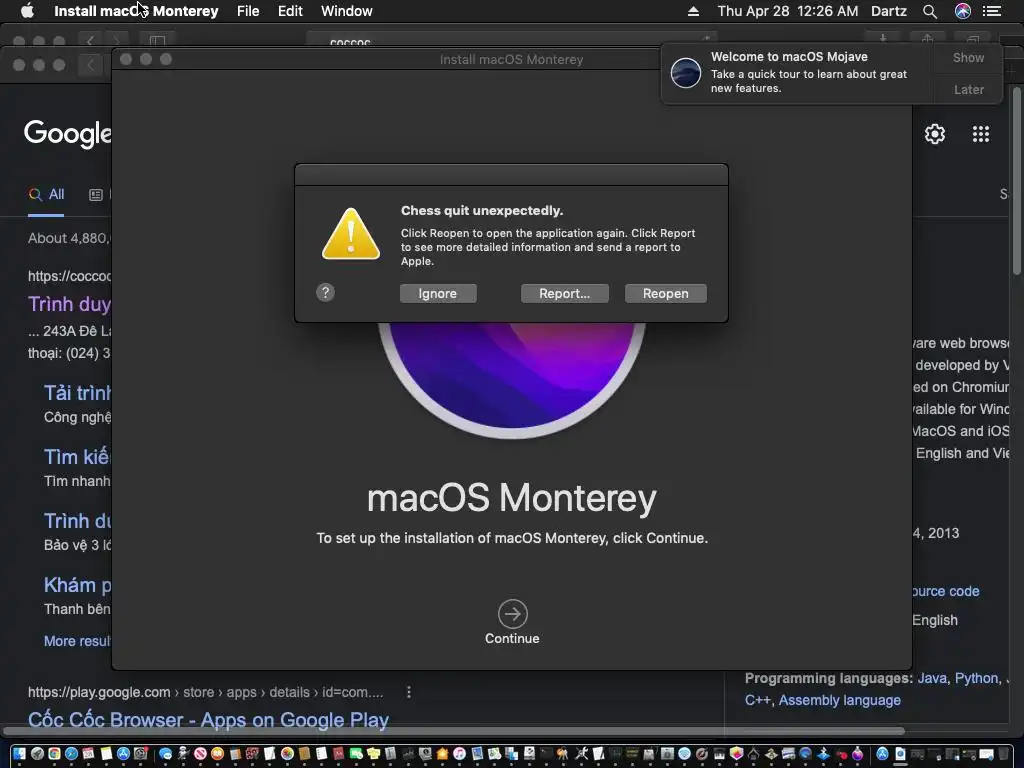
Task: Click the date and time in the menu bar
Action: click(788, 11)
